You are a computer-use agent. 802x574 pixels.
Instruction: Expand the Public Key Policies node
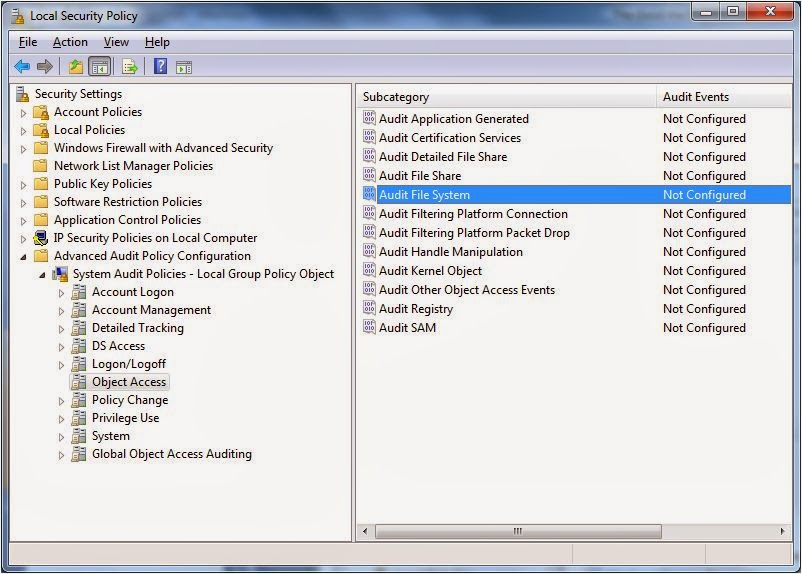[23, 185]
